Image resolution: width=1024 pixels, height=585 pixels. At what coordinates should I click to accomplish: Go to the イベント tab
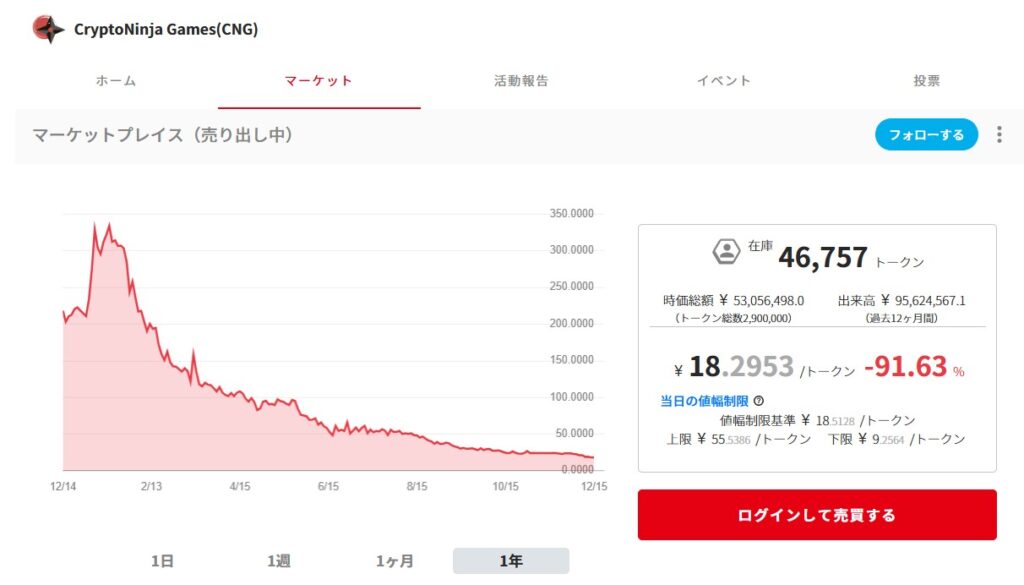tap(723, 81)
